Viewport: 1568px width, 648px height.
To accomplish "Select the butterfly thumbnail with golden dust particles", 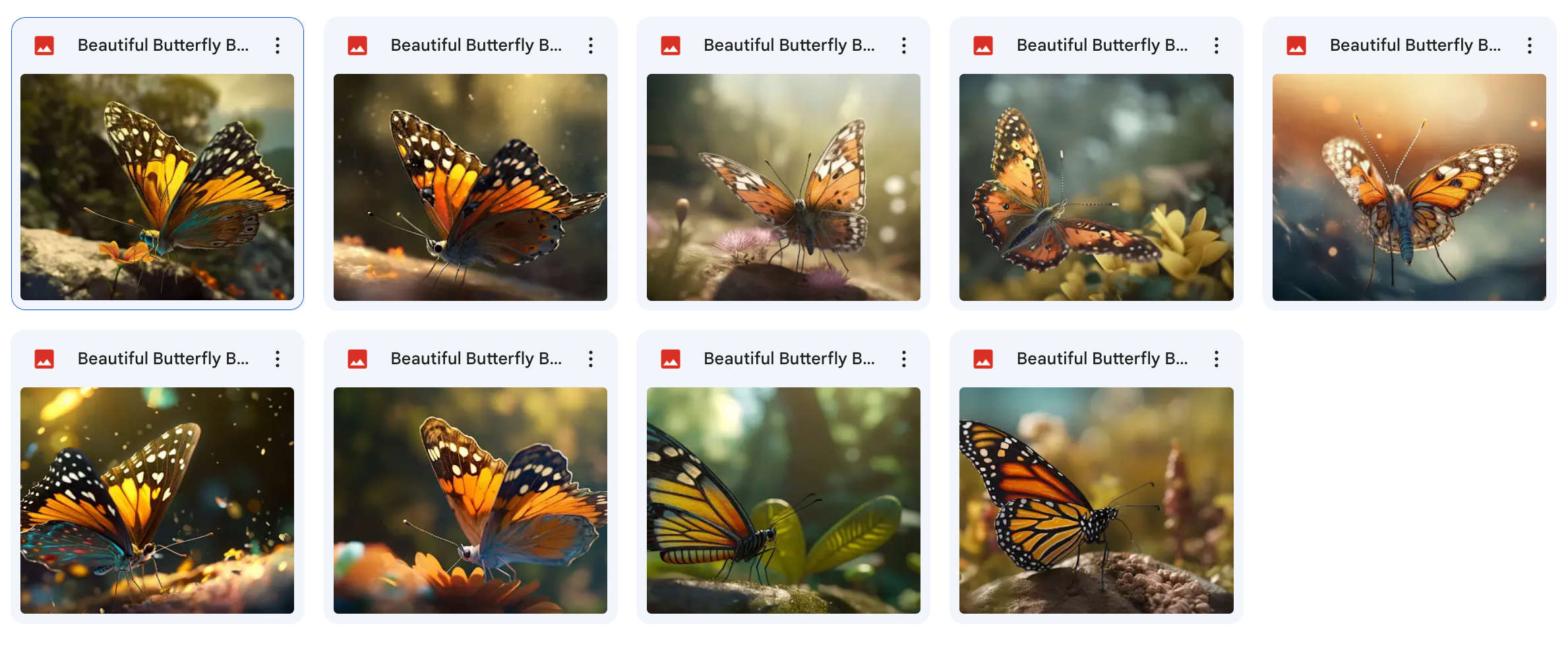I will click(x=470, y=187).
